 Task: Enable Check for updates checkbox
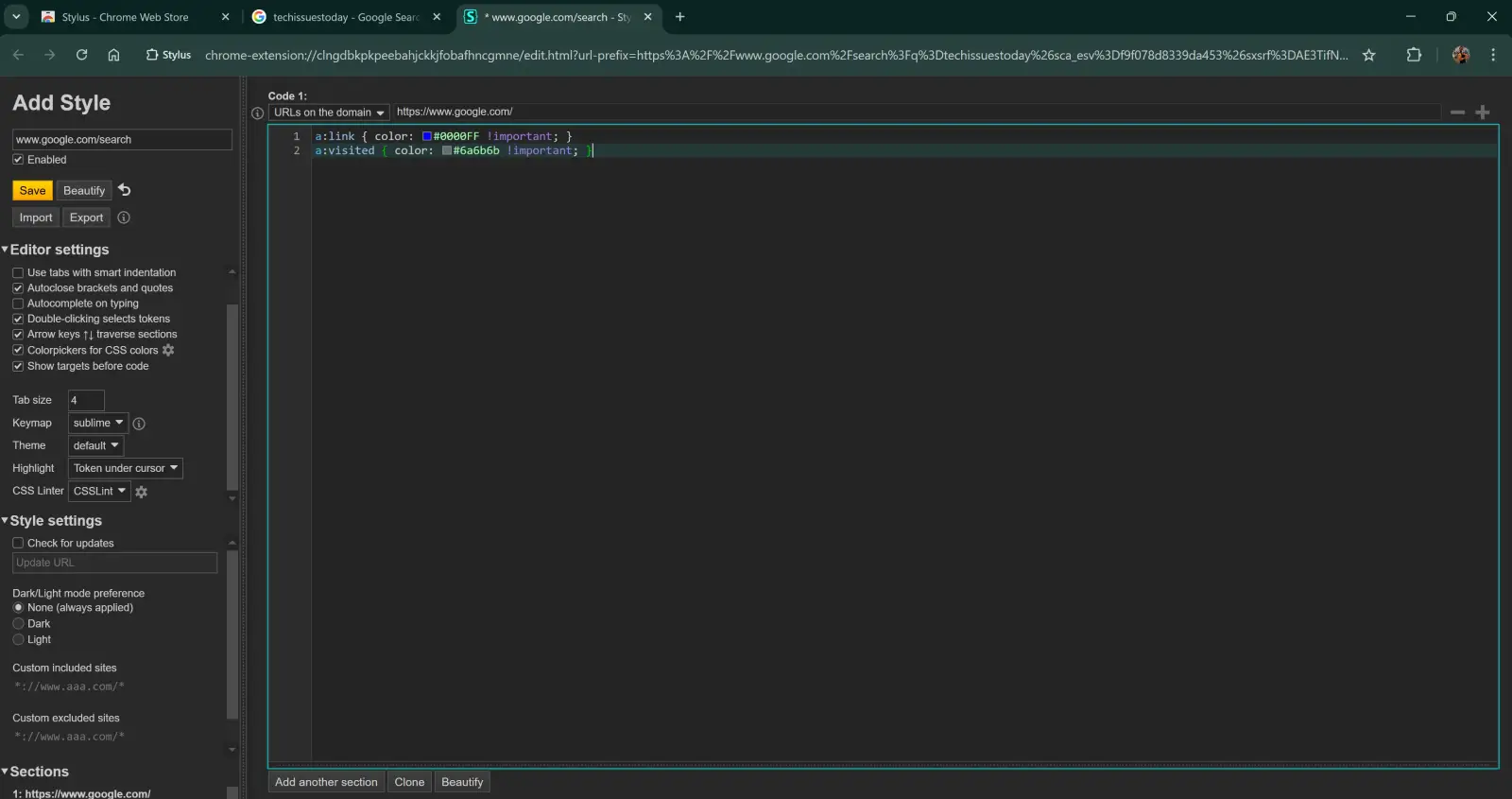coord(18,543)
